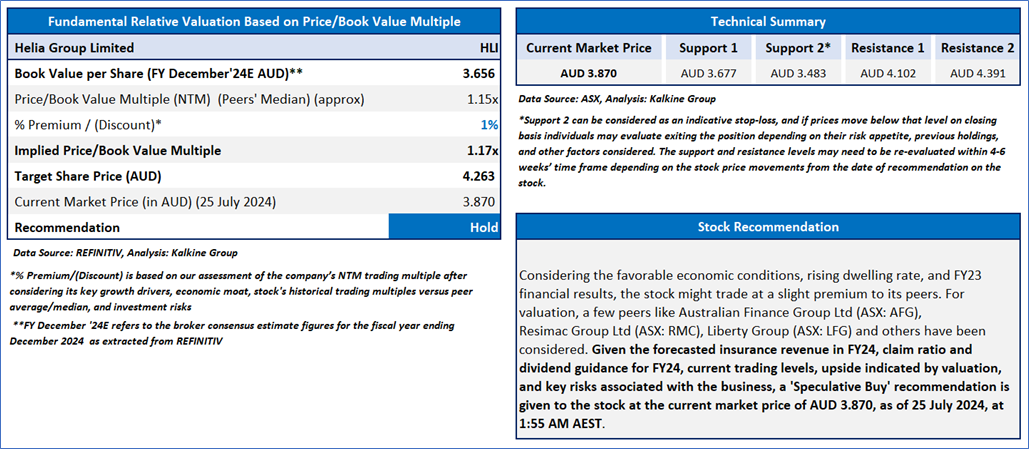Screen dimensions: 1029x449
Task: Click the HLI ticker cell
Action: pyautogui.click(x=488, y=48)
